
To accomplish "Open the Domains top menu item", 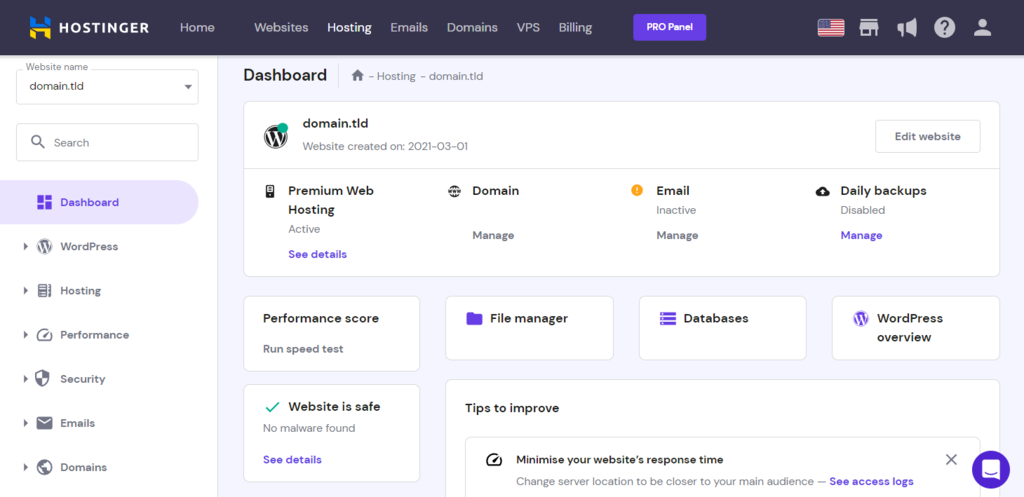I will point(472,27).
